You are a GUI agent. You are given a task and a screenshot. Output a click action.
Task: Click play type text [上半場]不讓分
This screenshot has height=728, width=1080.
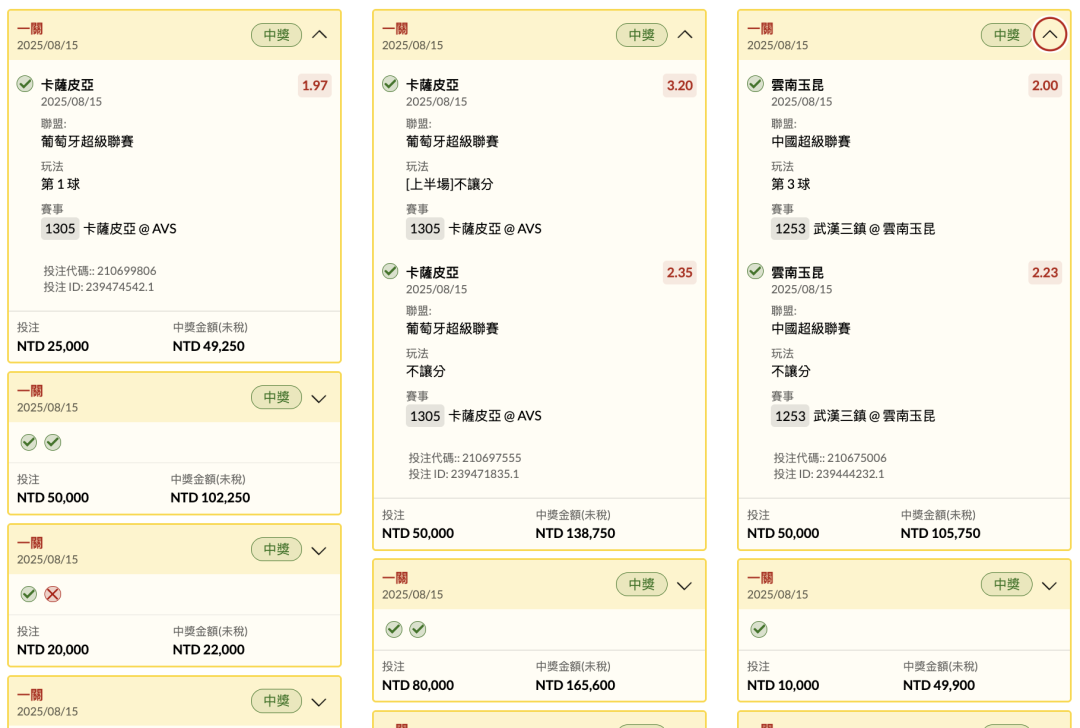(x=450, y=184)
